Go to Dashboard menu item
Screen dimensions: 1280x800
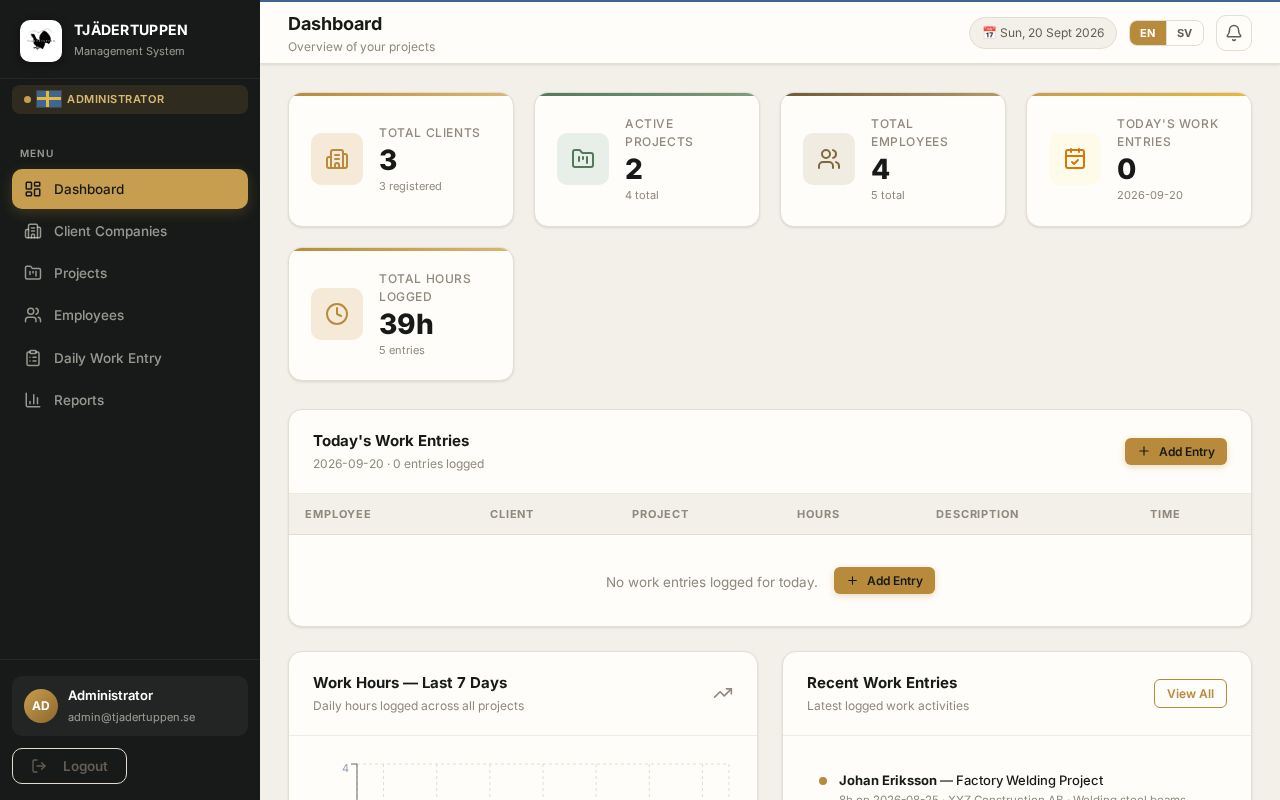130,189
